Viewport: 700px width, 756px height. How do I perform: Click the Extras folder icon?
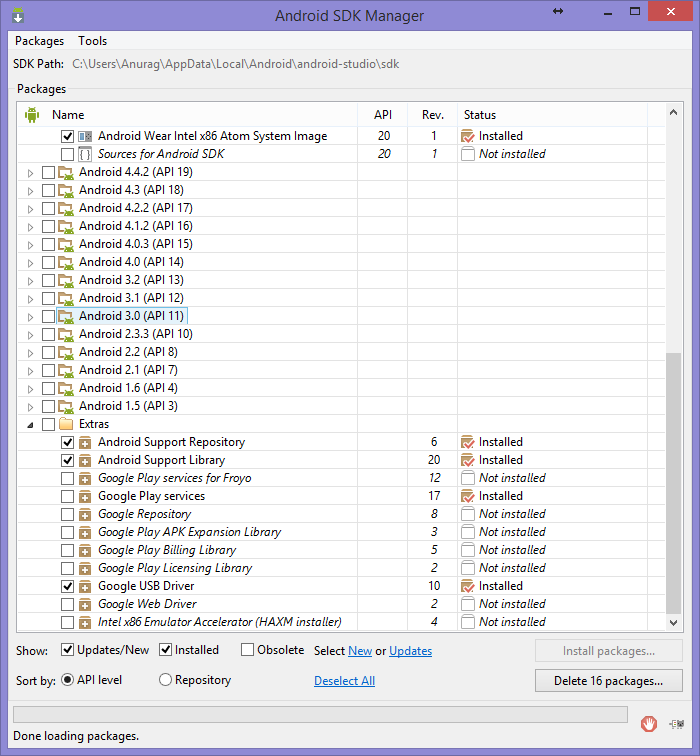66,424
